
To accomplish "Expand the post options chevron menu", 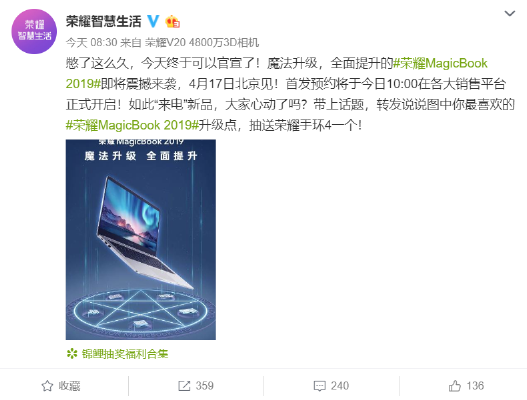I will [x=510, y=13].
